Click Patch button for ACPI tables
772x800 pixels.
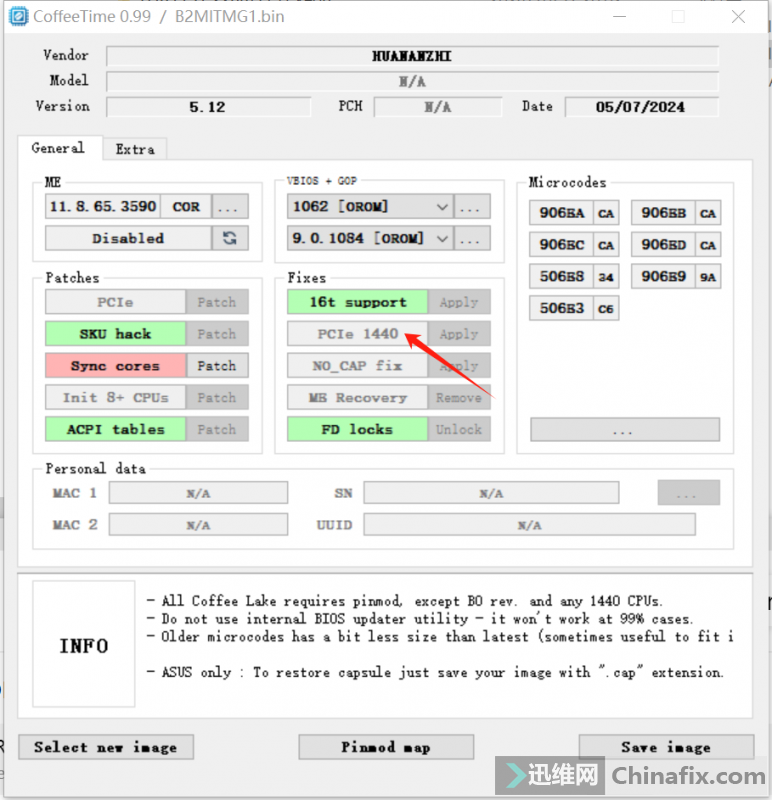(x=217, y=429)
